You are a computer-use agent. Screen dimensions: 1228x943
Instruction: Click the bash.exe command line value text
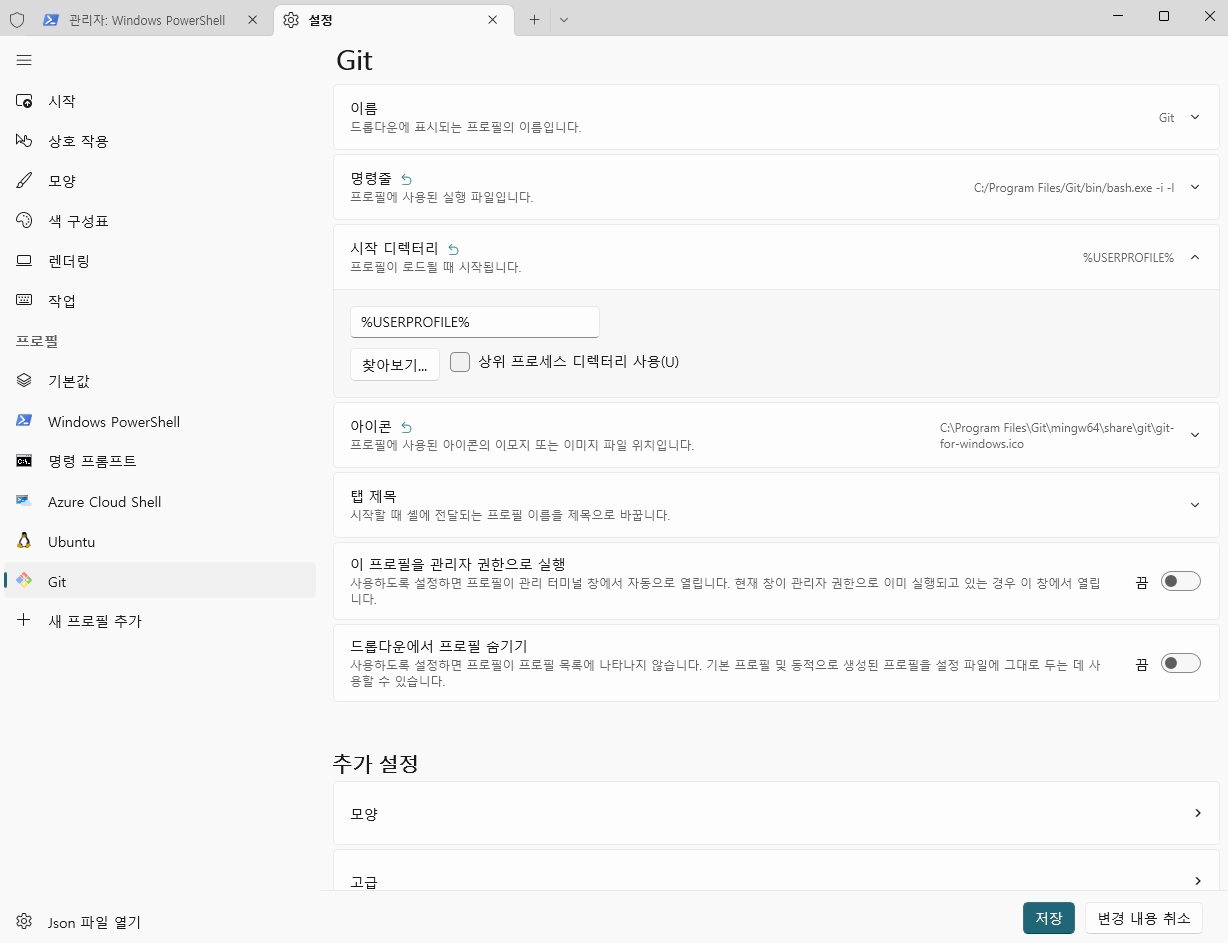point(1074,187)
